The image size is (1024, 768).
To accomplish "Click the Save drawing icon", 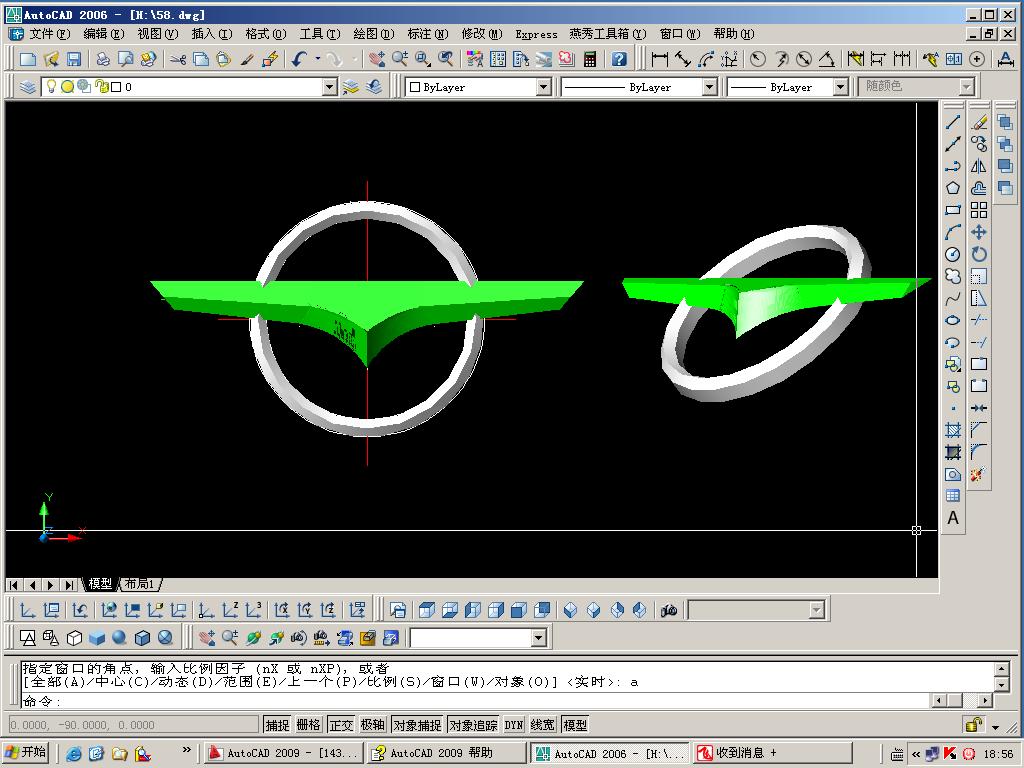I will pyautogui.click(x=74, y=59).
